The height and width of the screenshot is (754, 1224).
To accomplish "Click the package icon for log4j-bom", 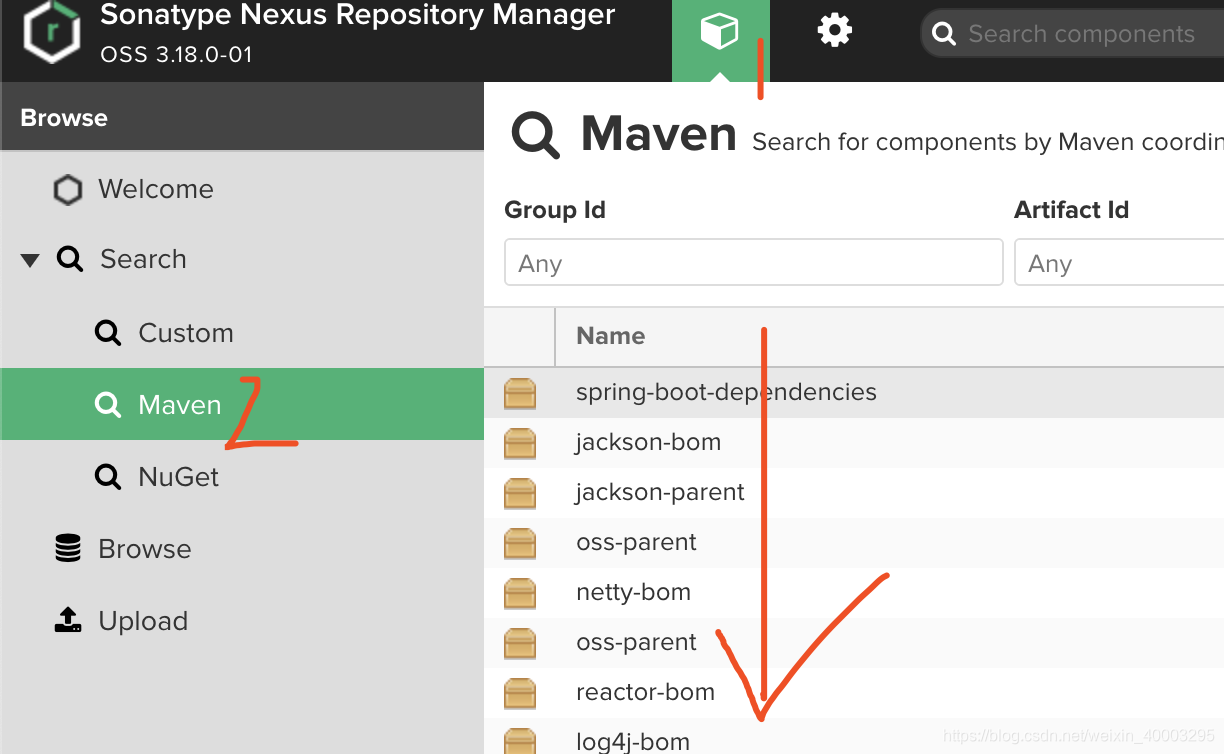I will tap(520, 741).
